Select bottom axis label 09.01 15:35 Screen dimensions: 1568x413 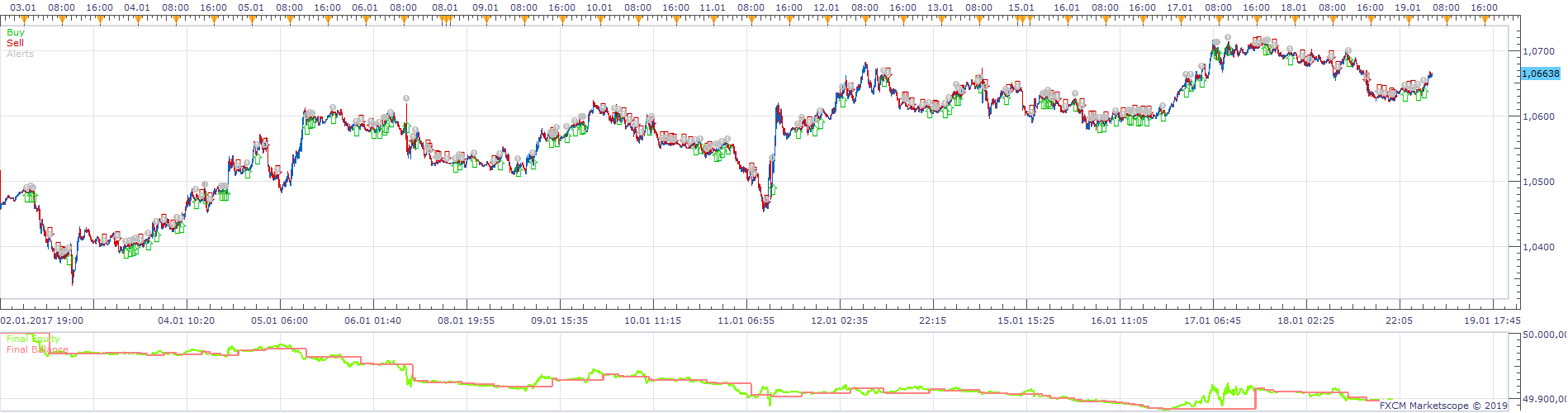(560, 320)
